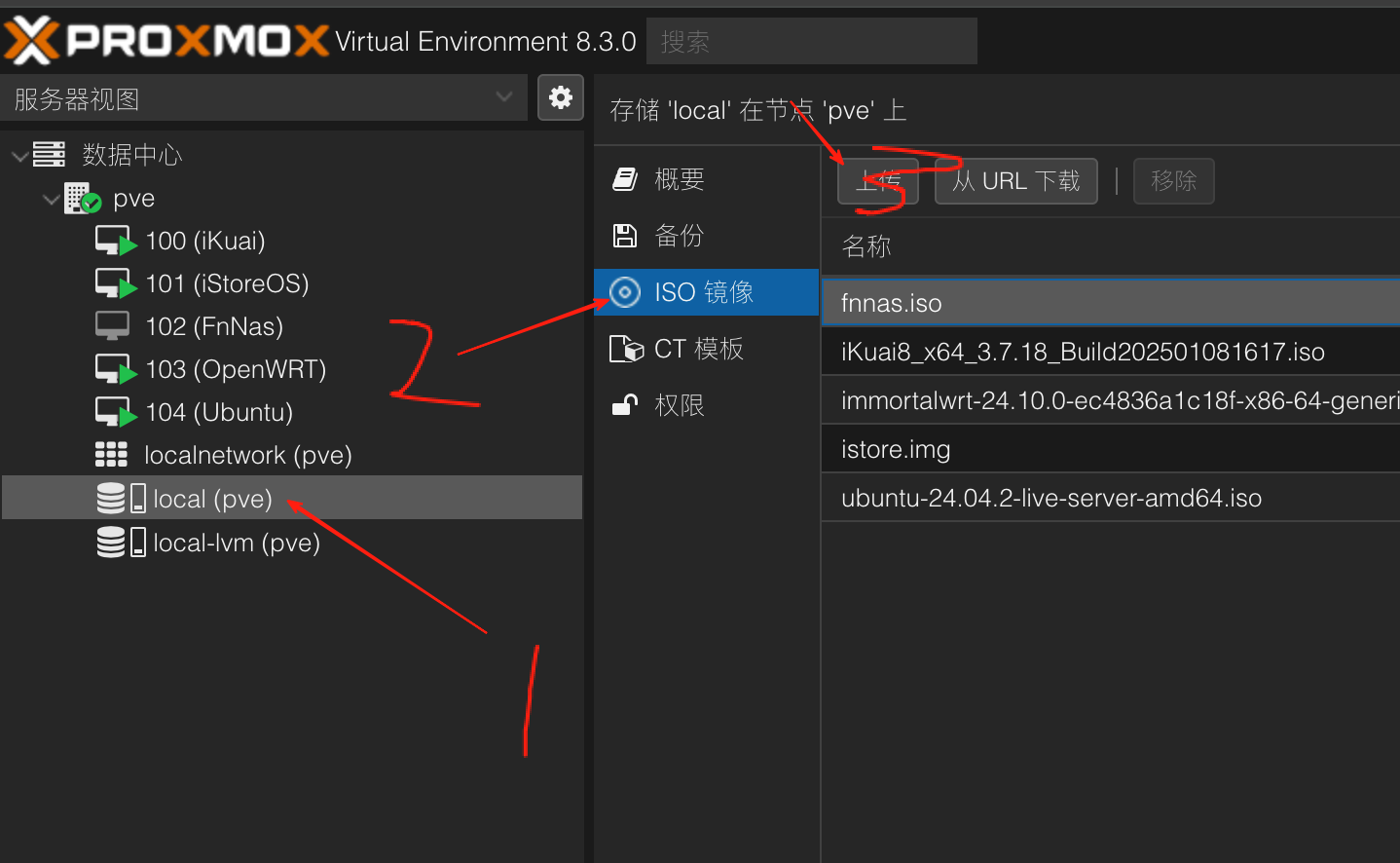Select the istore.img row

pyautogui.click(x=1111, y=449)
